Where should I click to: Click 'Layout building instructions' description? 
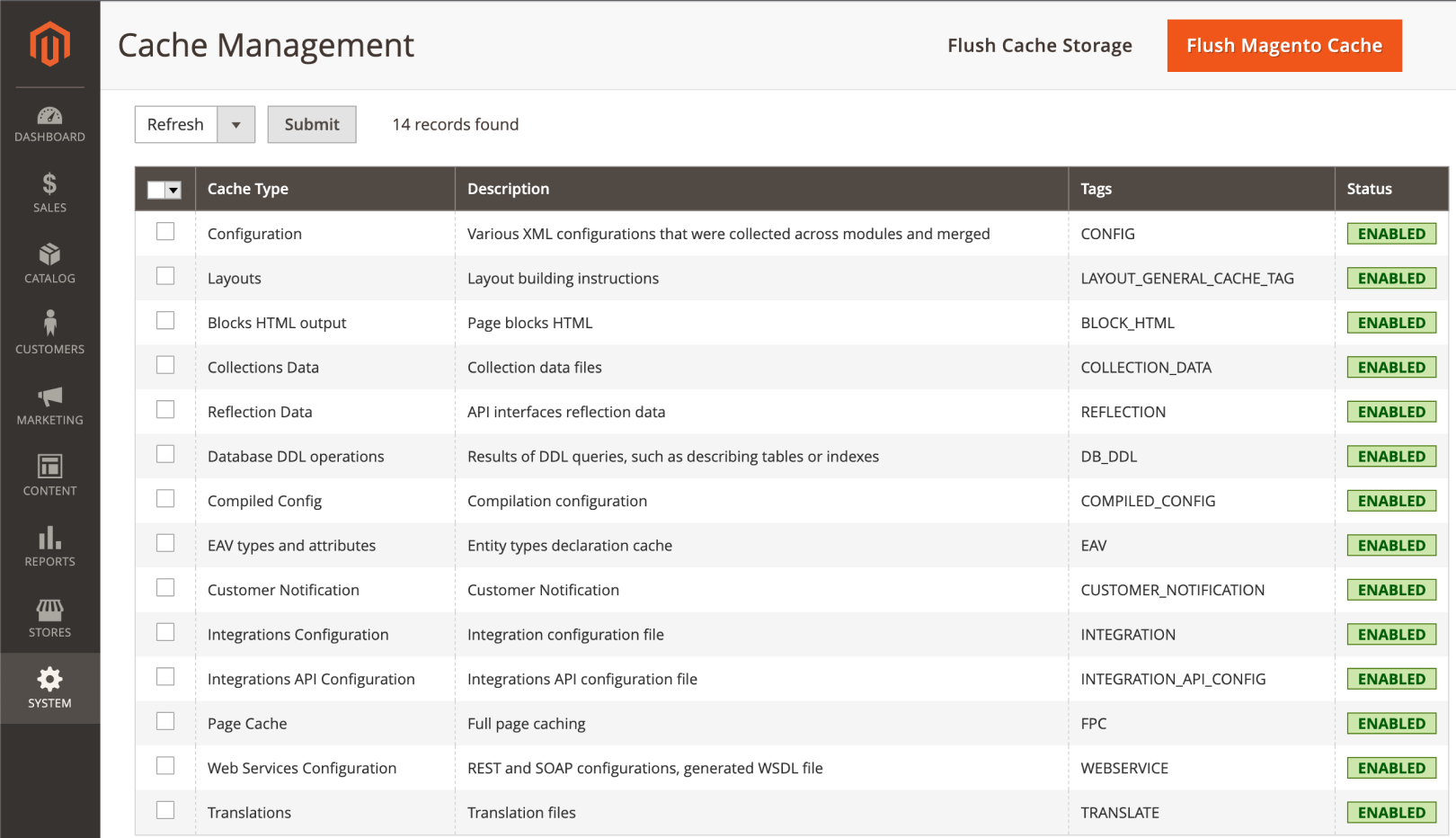563,279
